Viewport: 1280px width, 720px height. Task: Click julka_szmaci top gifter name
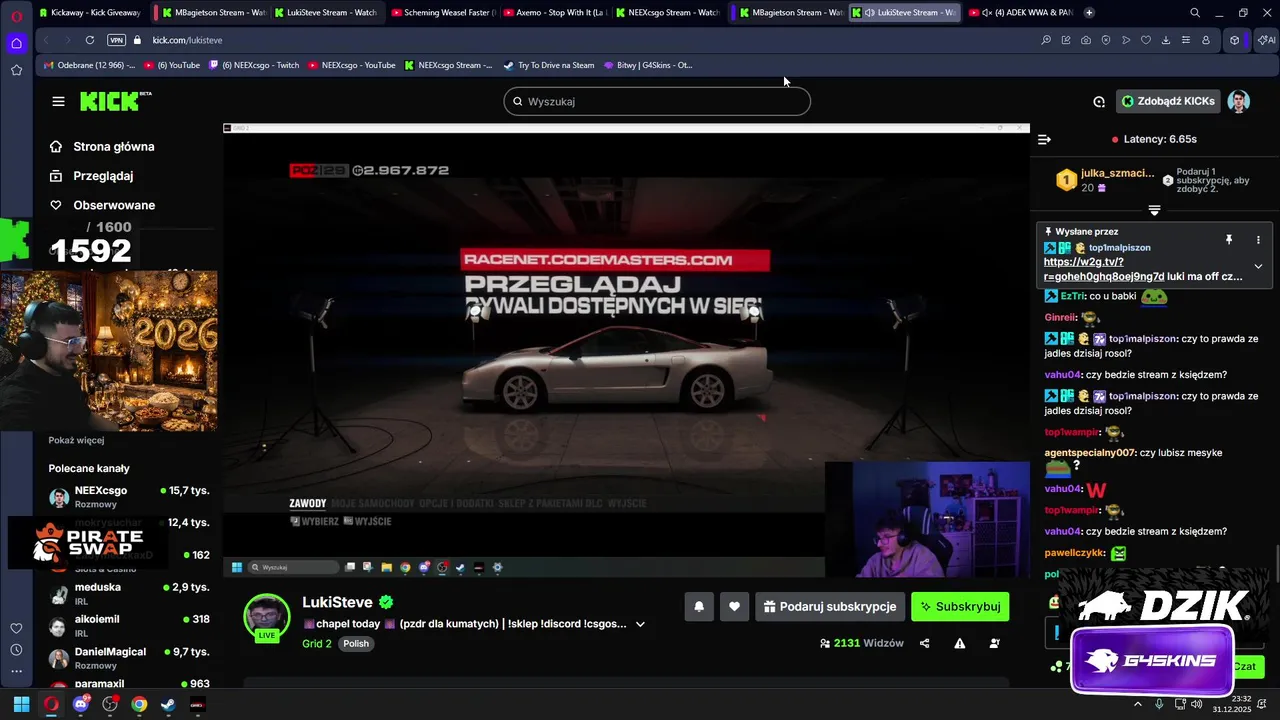pos(1117,173)
